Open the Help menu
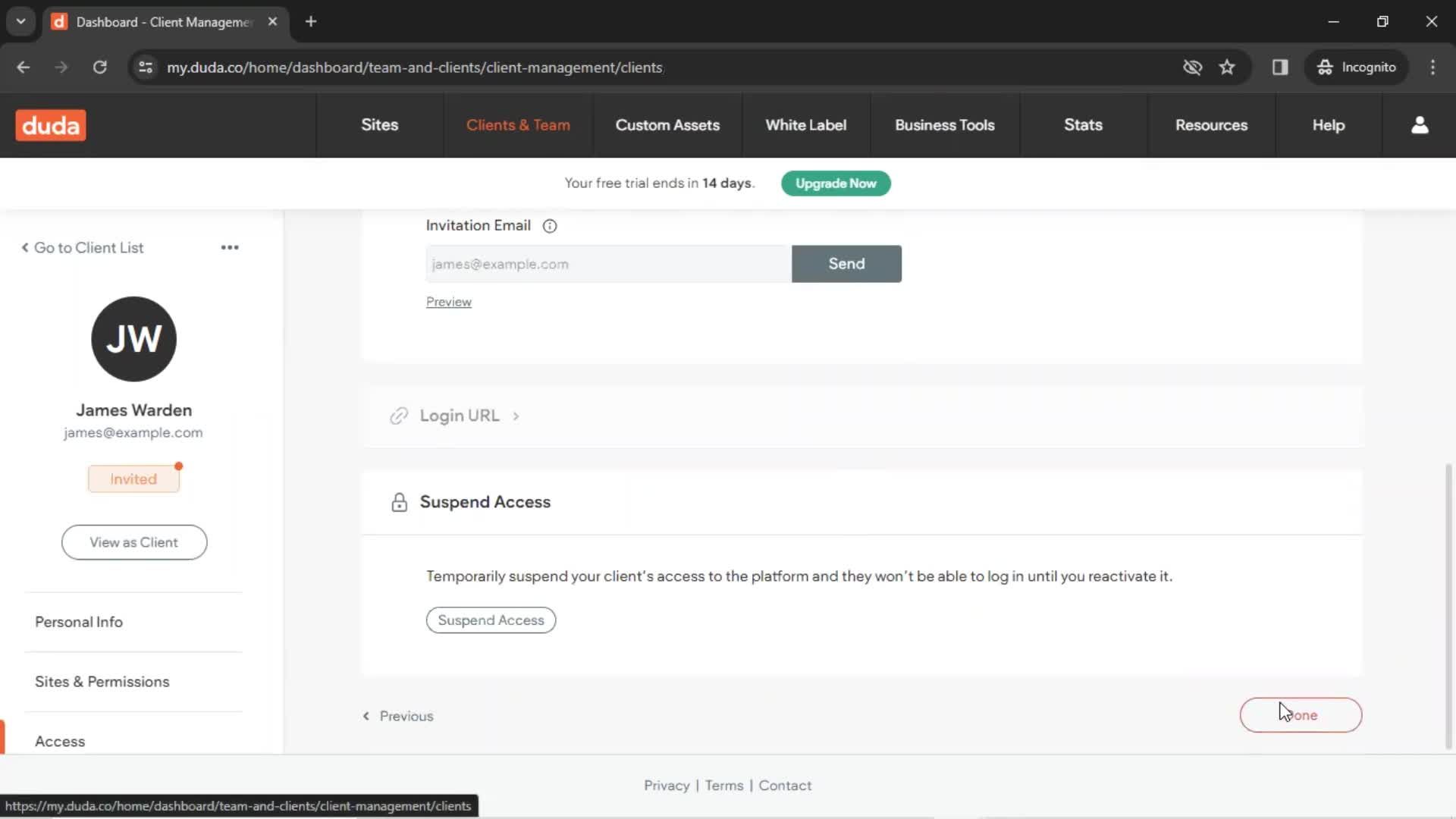 tap(1328, 125)
